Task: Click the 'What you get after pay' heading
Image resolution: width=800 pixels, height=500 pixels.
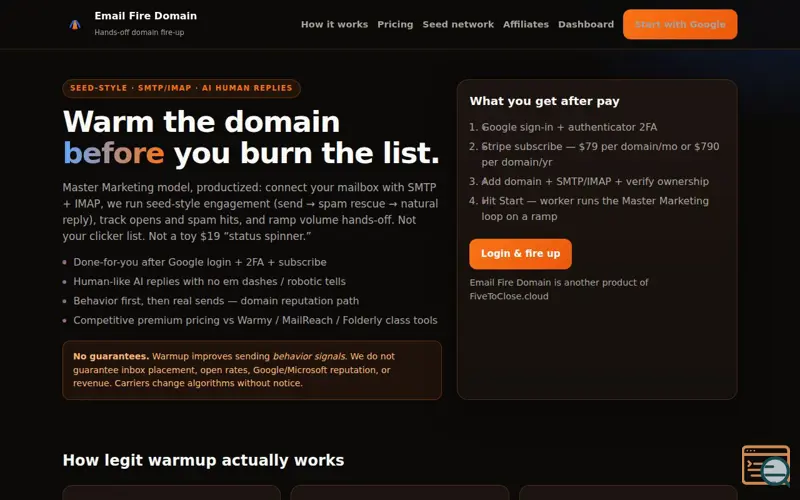Action: click(x=544, y=101)
